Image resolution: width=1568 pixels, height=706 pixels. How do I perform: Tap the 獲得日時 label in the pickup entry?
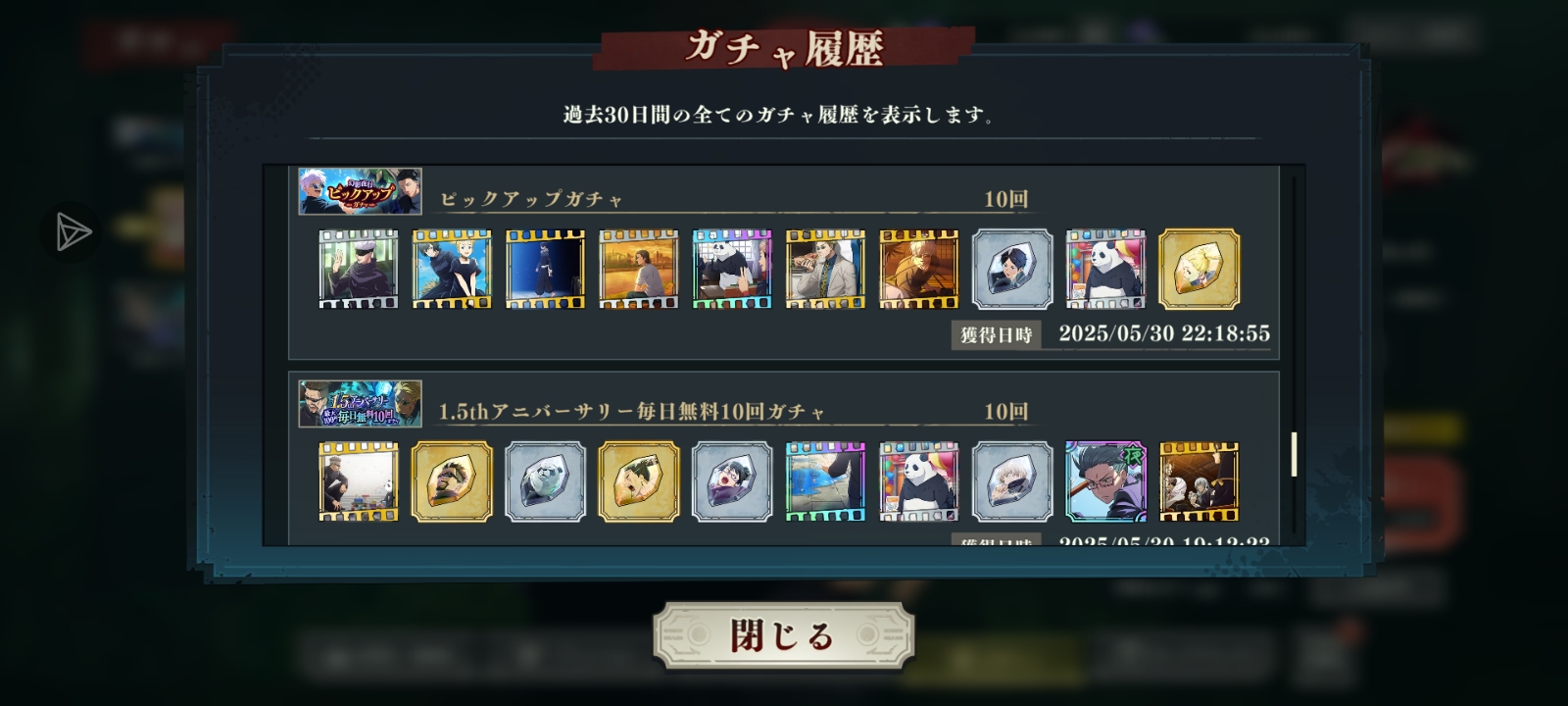pyautogui.click(x=997, y=334)
